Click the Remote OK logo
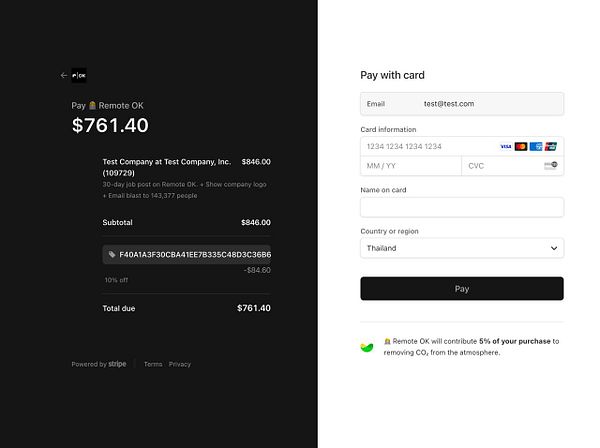Screen dimensions: 600x448 (79, 75)
